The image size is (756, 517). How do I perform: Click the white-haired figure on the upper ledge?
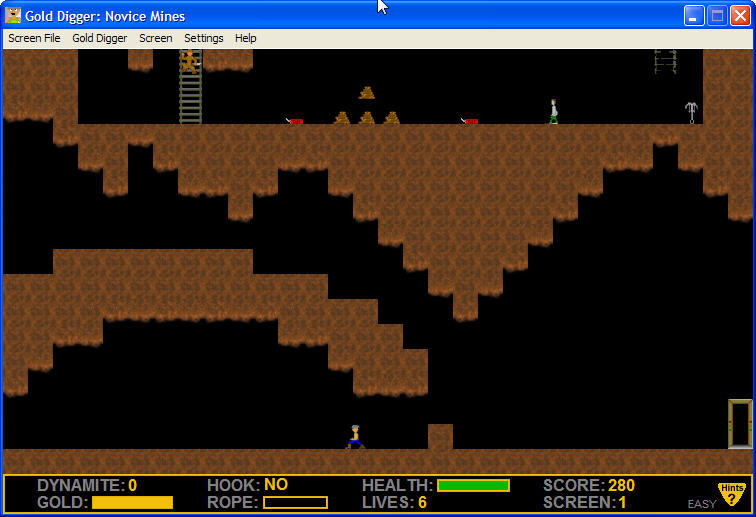(x=553, y=112)
